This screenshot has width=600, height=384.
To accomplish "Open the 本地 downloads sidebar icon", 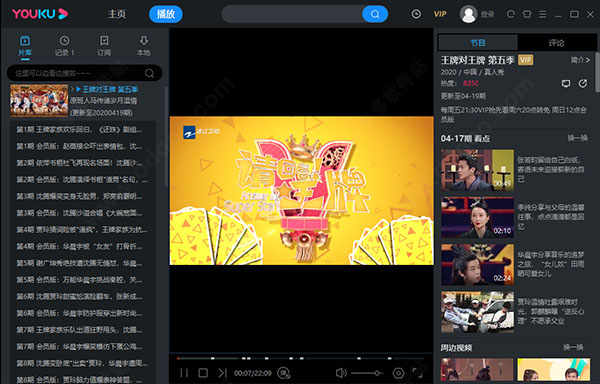I will (x=144, y=46).
